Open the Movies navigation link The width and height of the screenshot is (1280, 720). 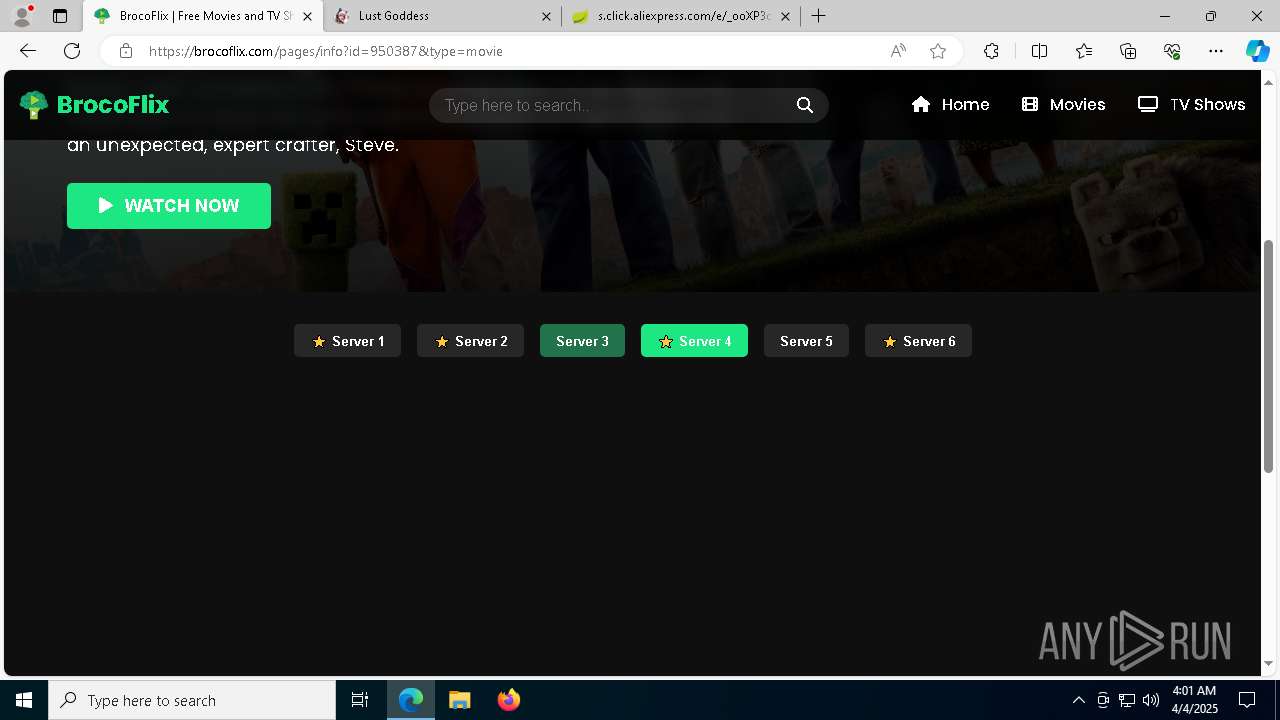point(1063,104)
